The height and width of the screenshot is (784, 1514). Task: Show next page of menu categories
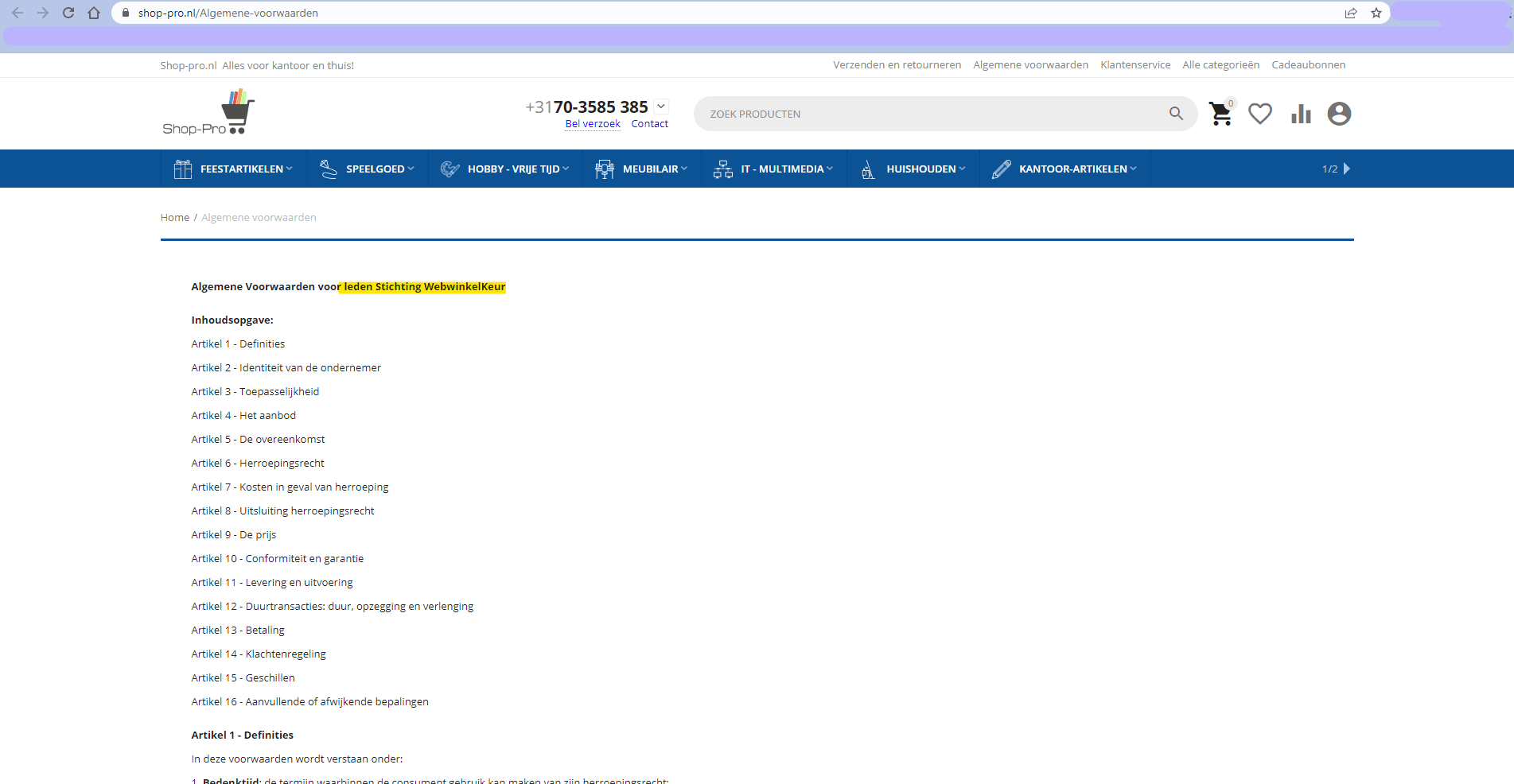pyautogui.click(x=1346, y=169)
